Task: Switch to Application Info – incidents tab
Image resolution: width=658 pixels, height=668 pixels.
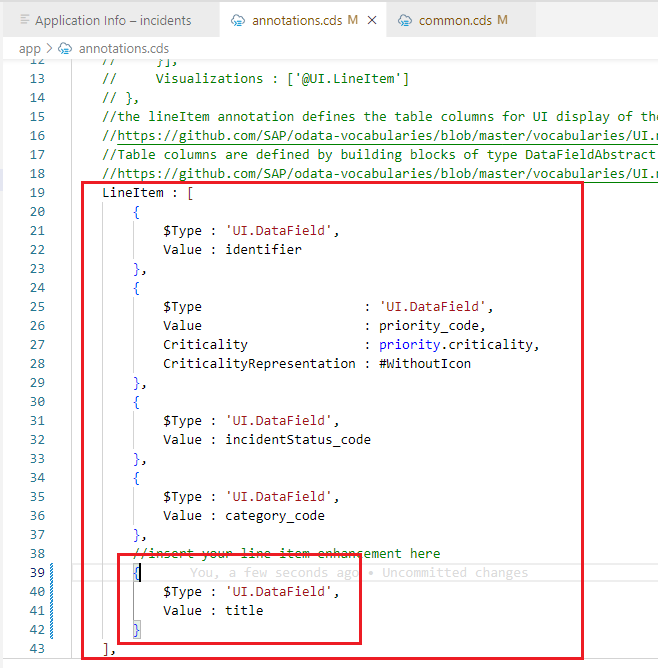Action: [111, 20]
